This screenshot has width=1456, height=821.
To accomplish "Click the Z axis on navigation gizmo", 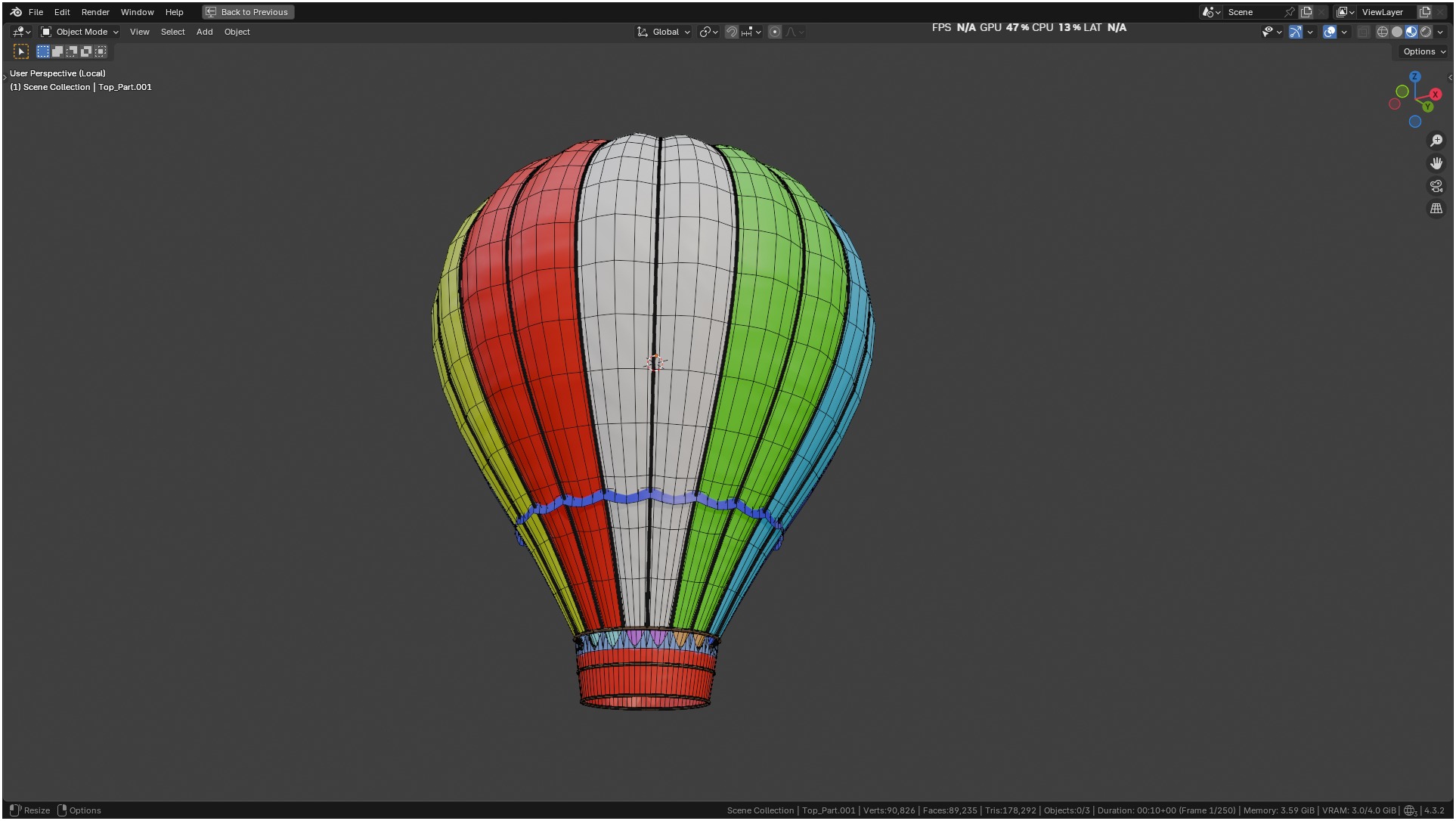I will point(1415,76).
